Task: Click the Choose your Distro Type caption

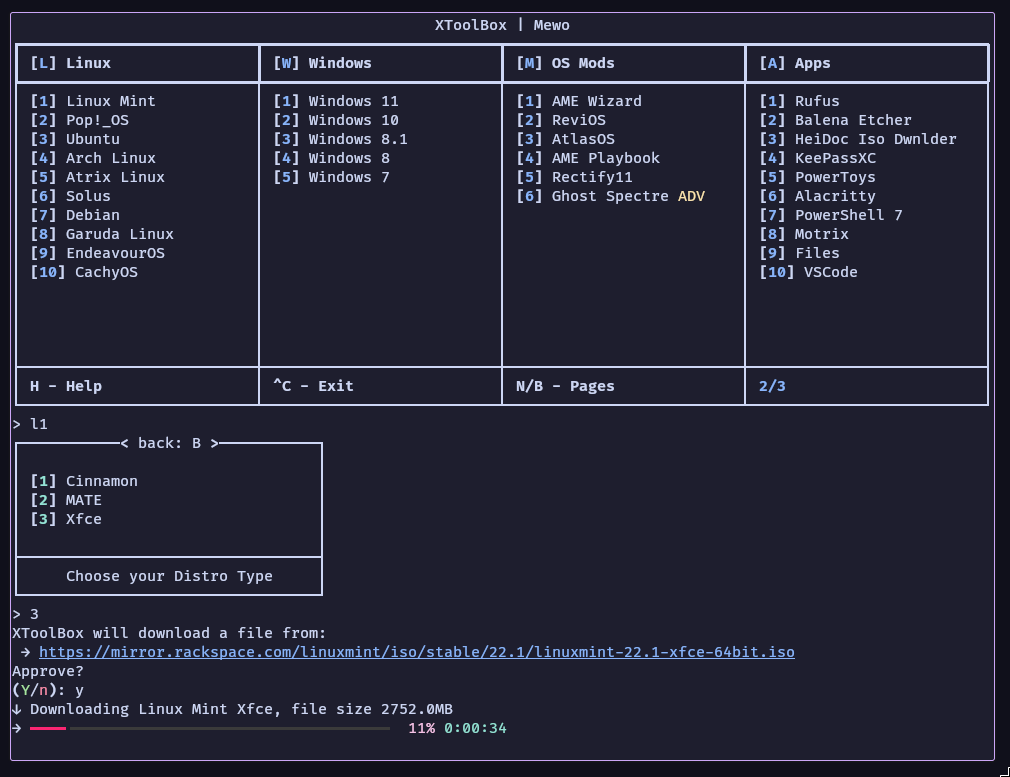Action: [x=169, y=577]
